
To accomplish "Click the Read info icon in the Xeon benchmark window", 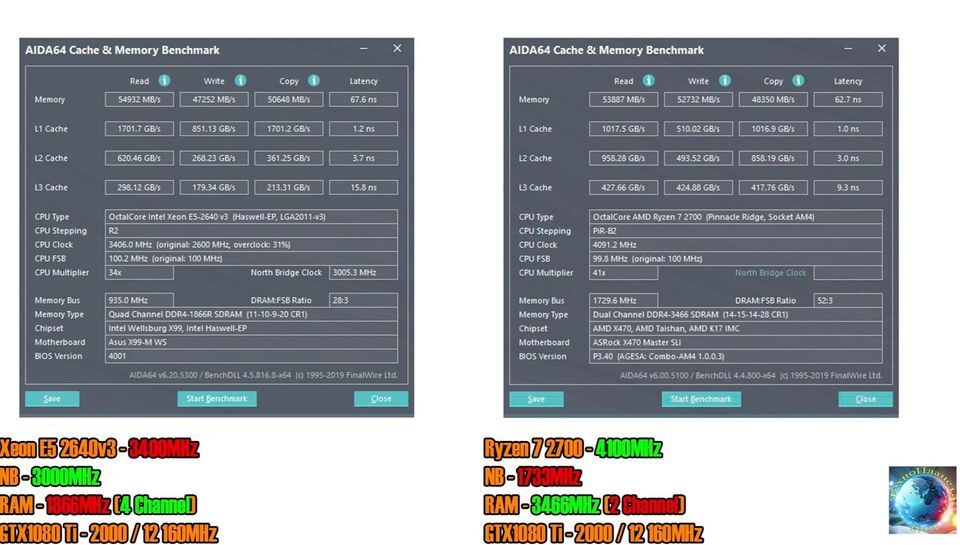I will (x=164, y=81).
